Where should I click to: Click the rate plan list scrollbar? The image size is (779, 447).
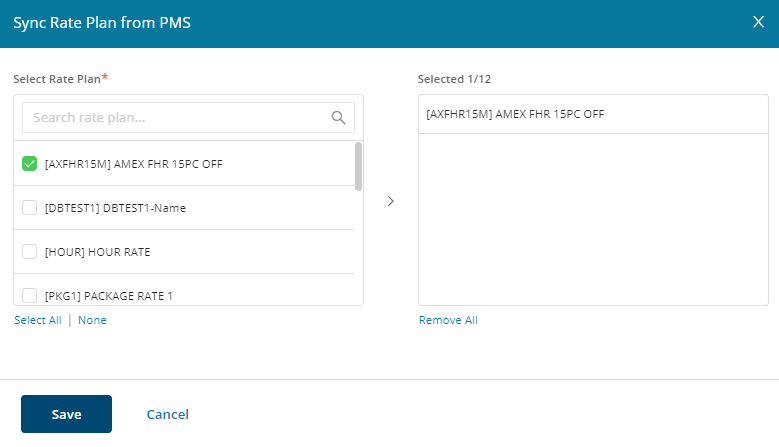coord(358,166)
